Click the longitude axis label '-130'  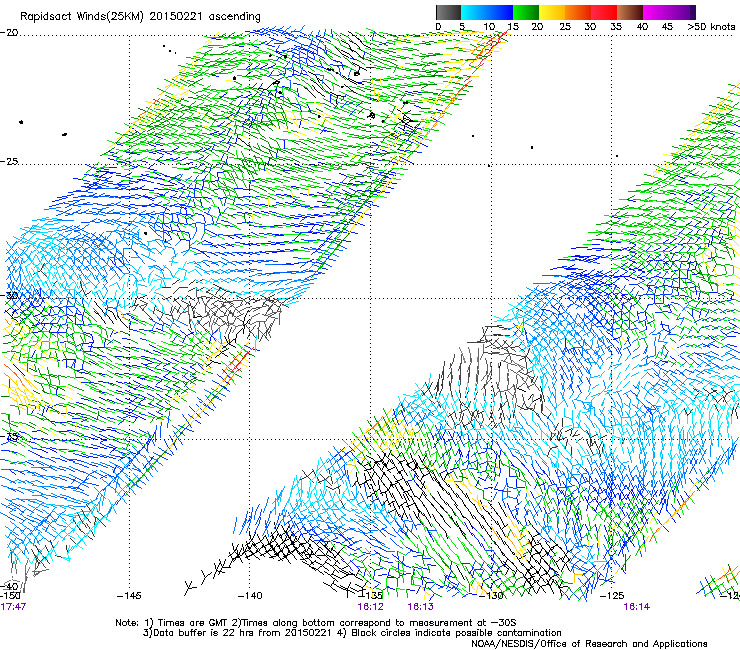(x=491, y=596)
